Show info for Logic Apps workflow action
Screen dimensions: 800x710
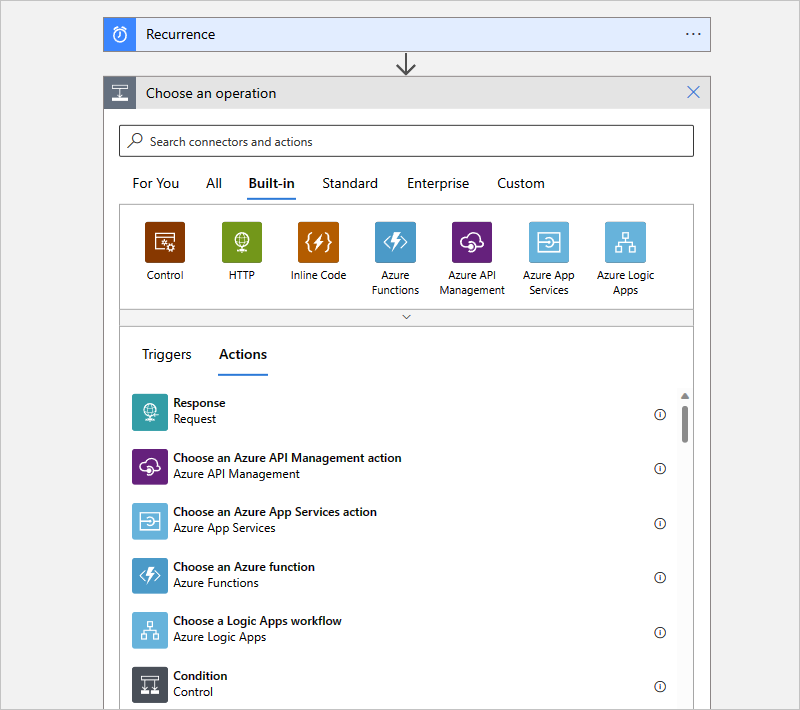pos(660,633)
